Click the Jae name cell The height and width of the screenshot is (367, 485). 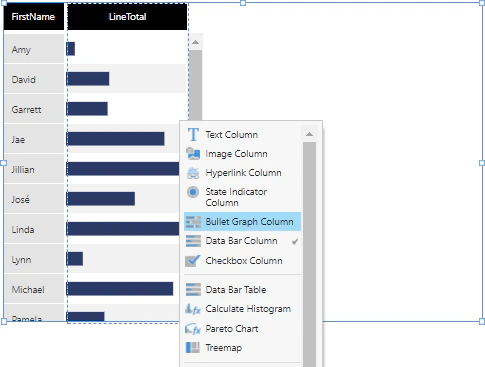[x=34, y=139]
